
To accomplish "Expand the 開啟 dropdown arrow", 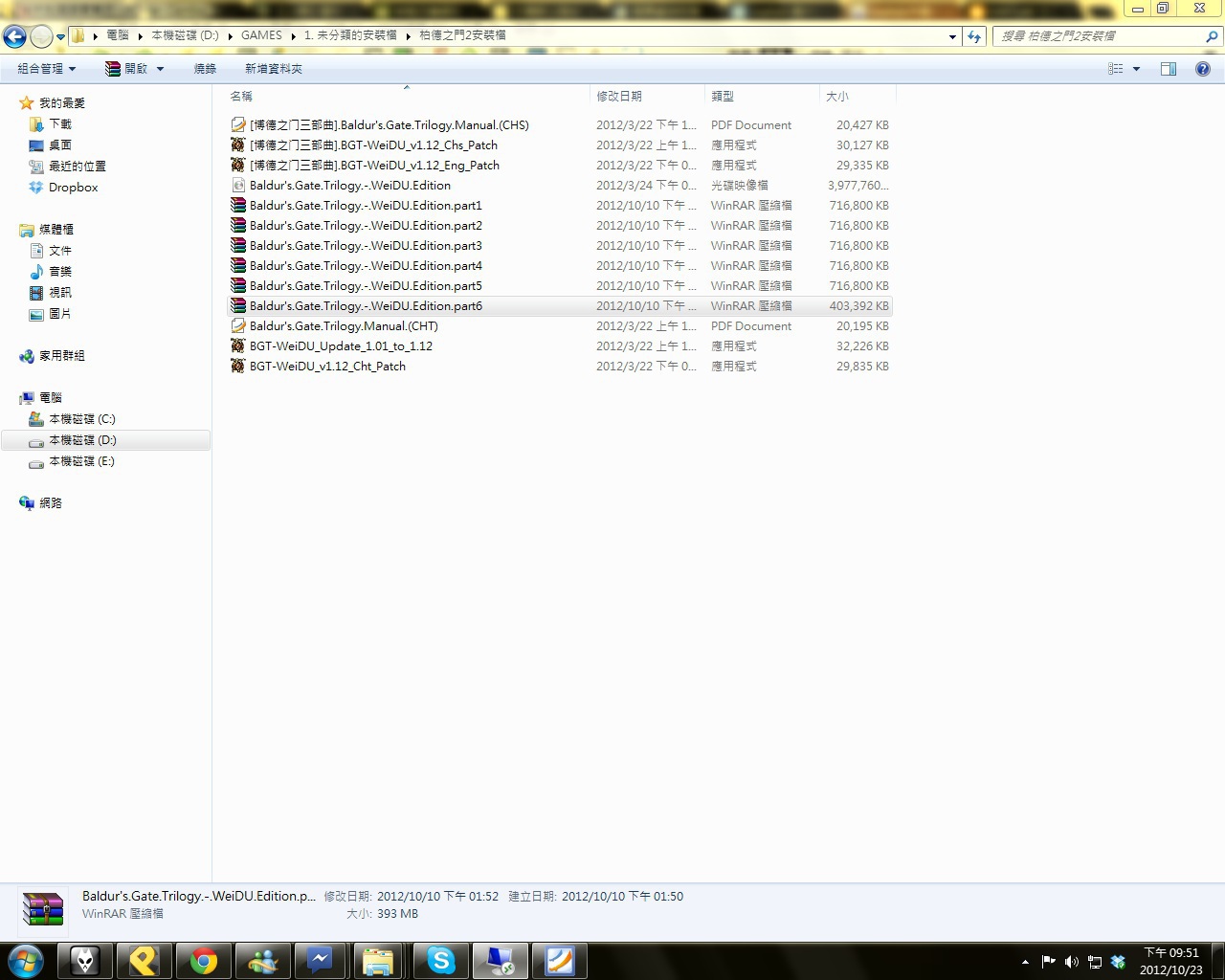I will (x=160, y=69).
